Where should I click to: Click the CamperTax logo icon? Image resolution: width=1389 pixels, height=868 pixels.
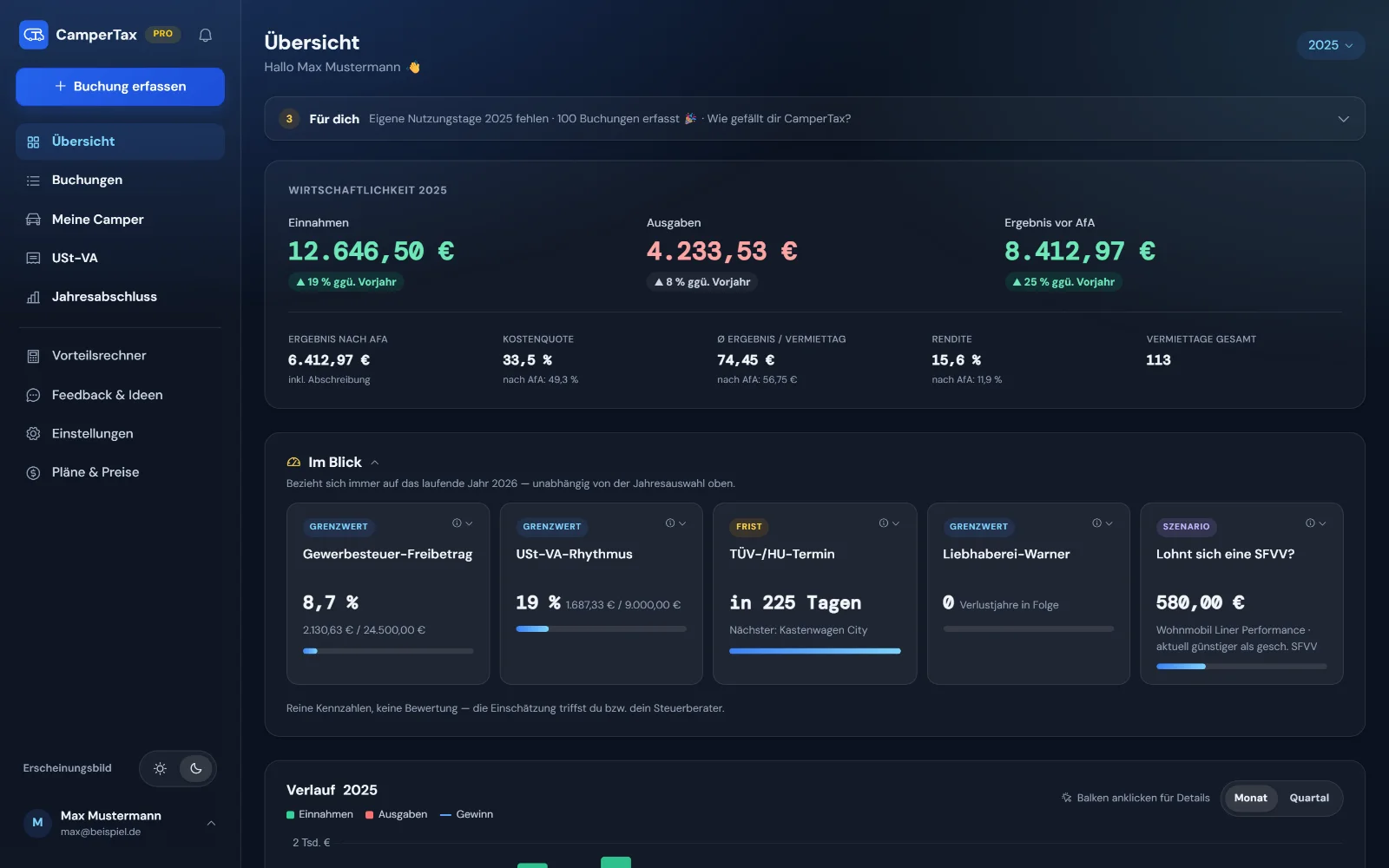coord(34,35)
